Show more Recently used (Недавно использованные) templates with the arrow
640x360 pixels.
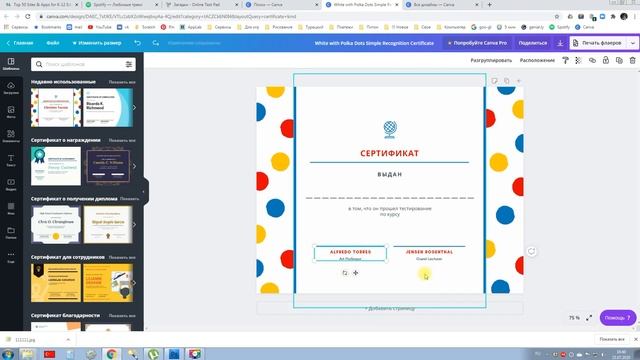click(134, 108)
